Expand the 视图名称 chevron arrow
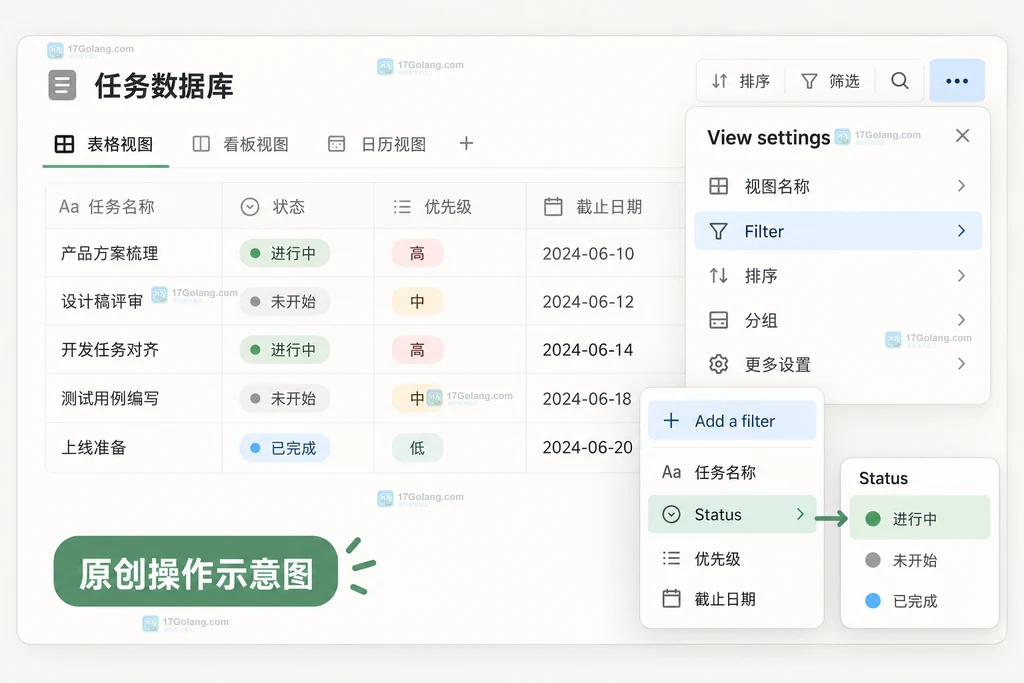The width and height of the screenshot is (1024, 683). coord(961,186)
